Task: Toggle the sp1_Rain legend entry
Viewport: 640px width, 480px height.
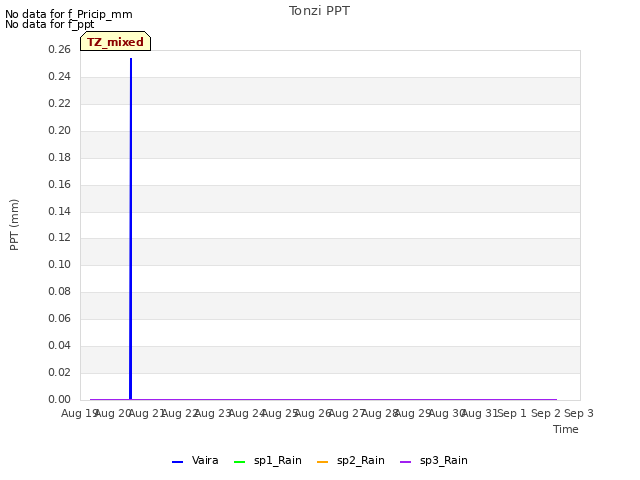Action: click(268, 461)
